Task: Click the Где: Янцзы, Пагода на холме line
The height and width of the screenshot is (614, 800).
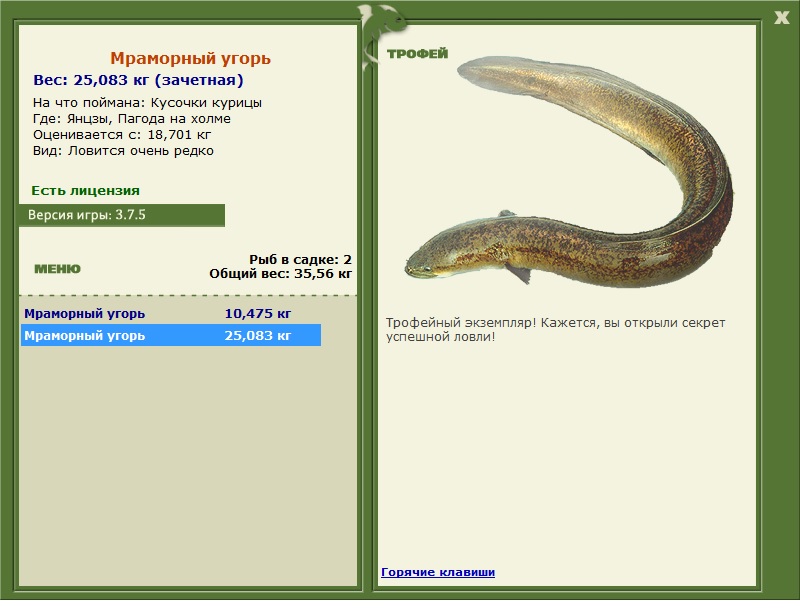Action: [132, 119]
